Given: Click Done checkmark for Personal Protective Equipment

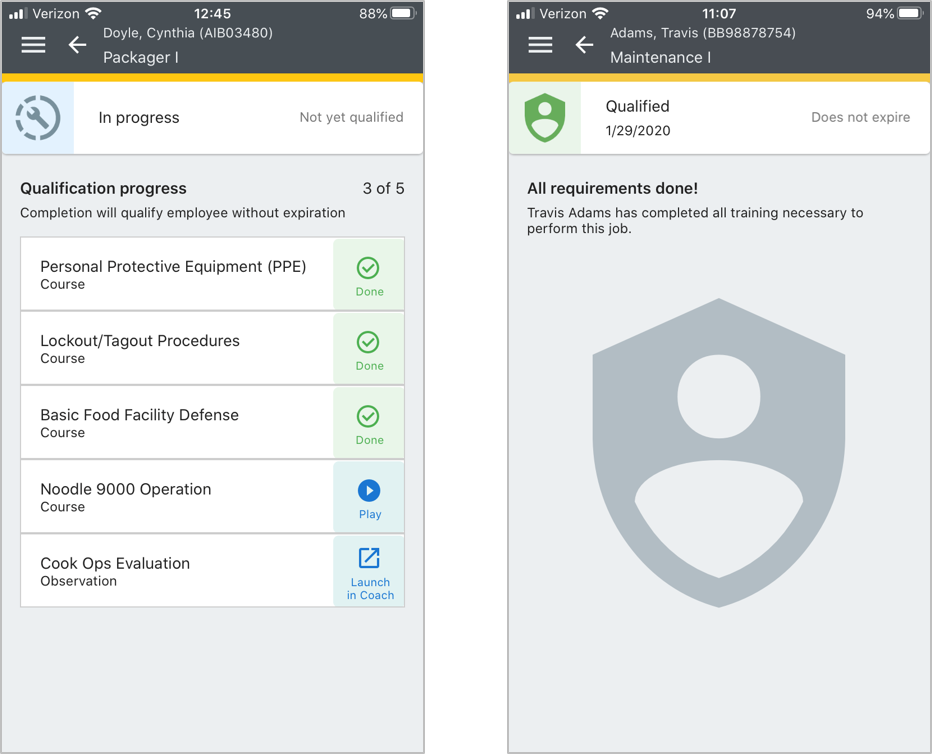Looking at the screenshot, I should click(x=369, y=275).
